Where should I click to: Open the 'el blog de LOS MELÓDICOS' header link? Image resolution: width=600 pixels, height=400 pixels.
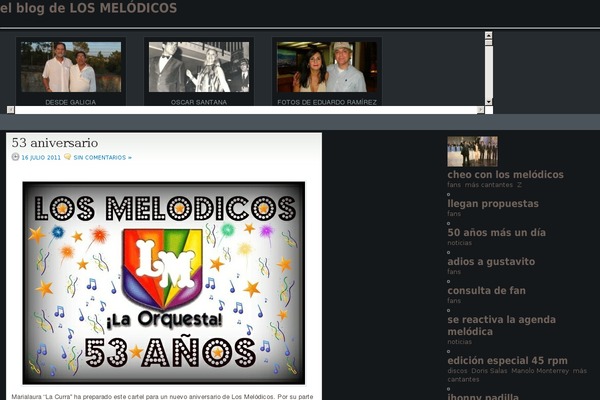point(88,8)
